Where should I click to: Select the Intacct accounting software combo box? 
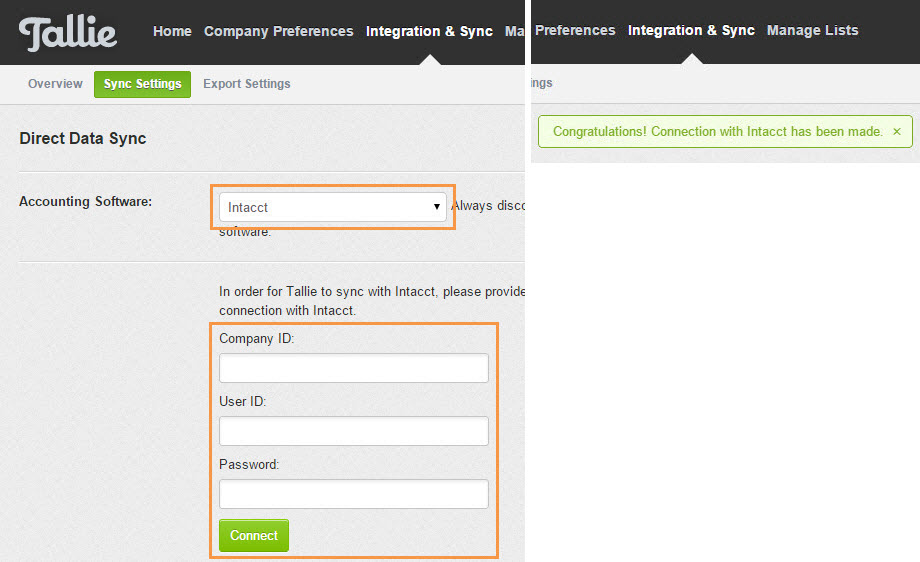[x=333, y=207]
